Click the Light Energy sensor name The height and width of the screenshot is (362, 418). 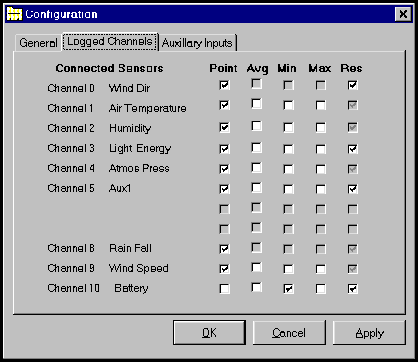pyautogui.click(x=140, y=149)
